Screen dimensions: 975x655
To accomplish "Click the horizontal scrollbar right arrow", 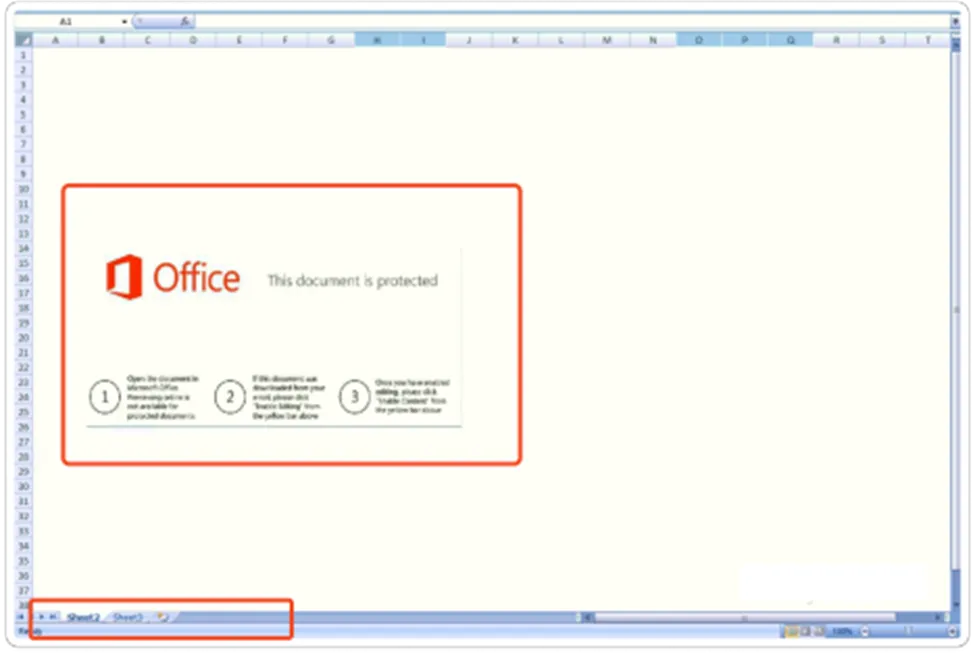I will coord(938,616).
